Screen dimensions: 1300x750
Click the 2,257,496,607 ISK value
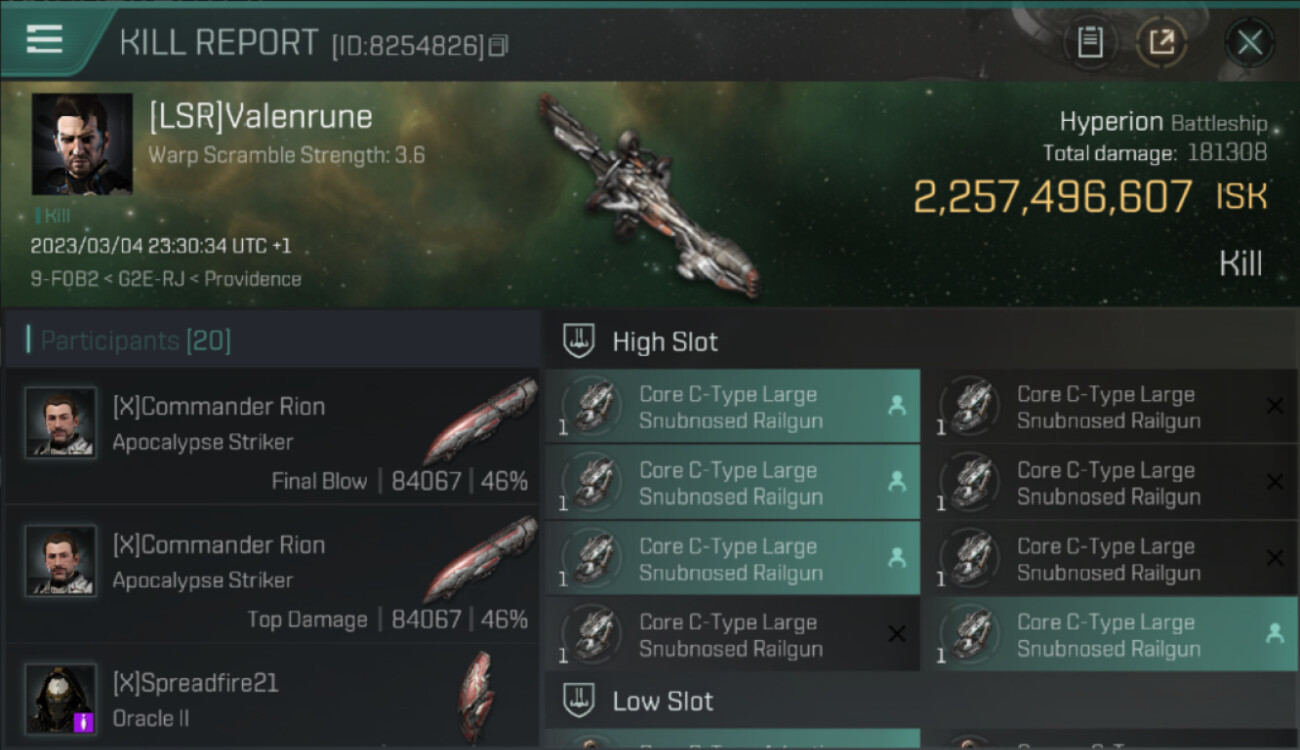pos(1052,197)
